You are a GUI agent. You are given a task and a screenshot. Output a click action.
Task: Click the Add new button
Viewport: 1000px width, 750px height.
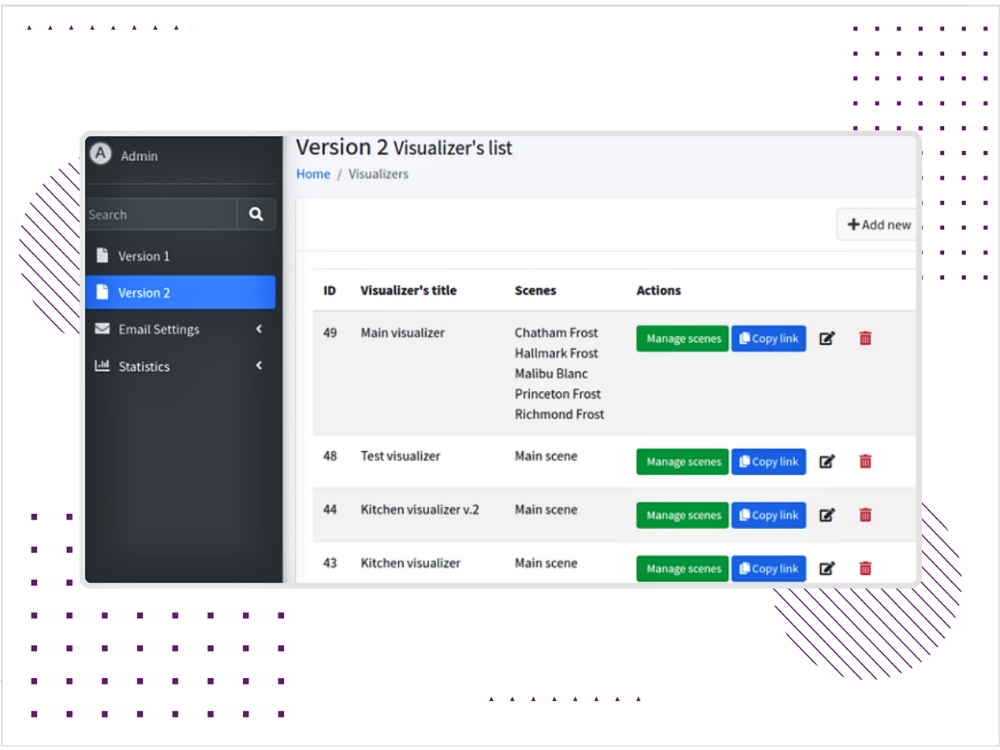pyautogui.click(x=877, y=224)
